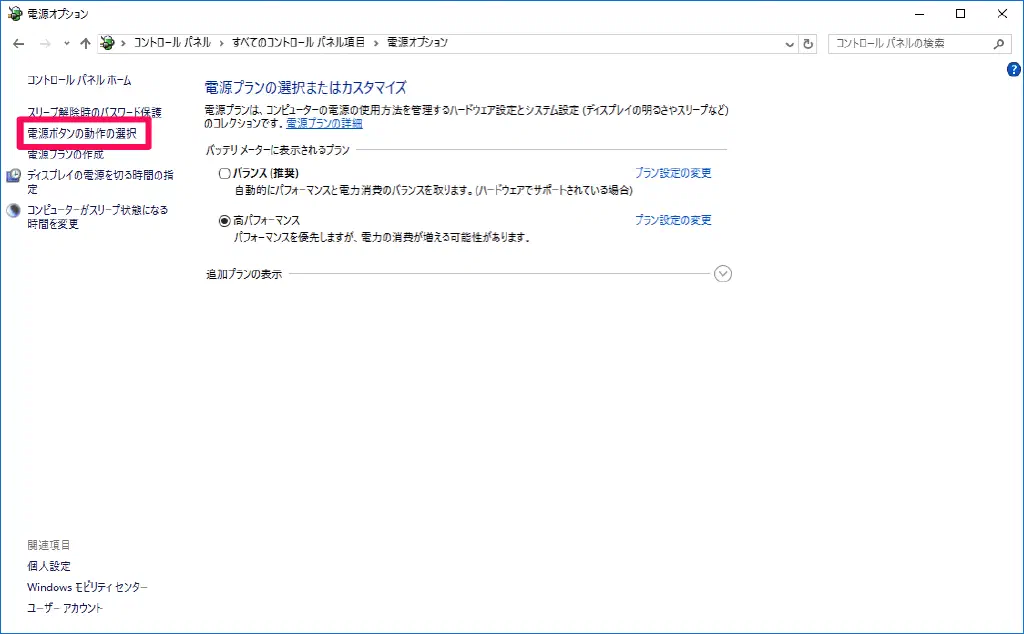The width and height of the screenshot is (1024, 634).
Task: Click the control panel search field
Action: [x=910, y=44]
